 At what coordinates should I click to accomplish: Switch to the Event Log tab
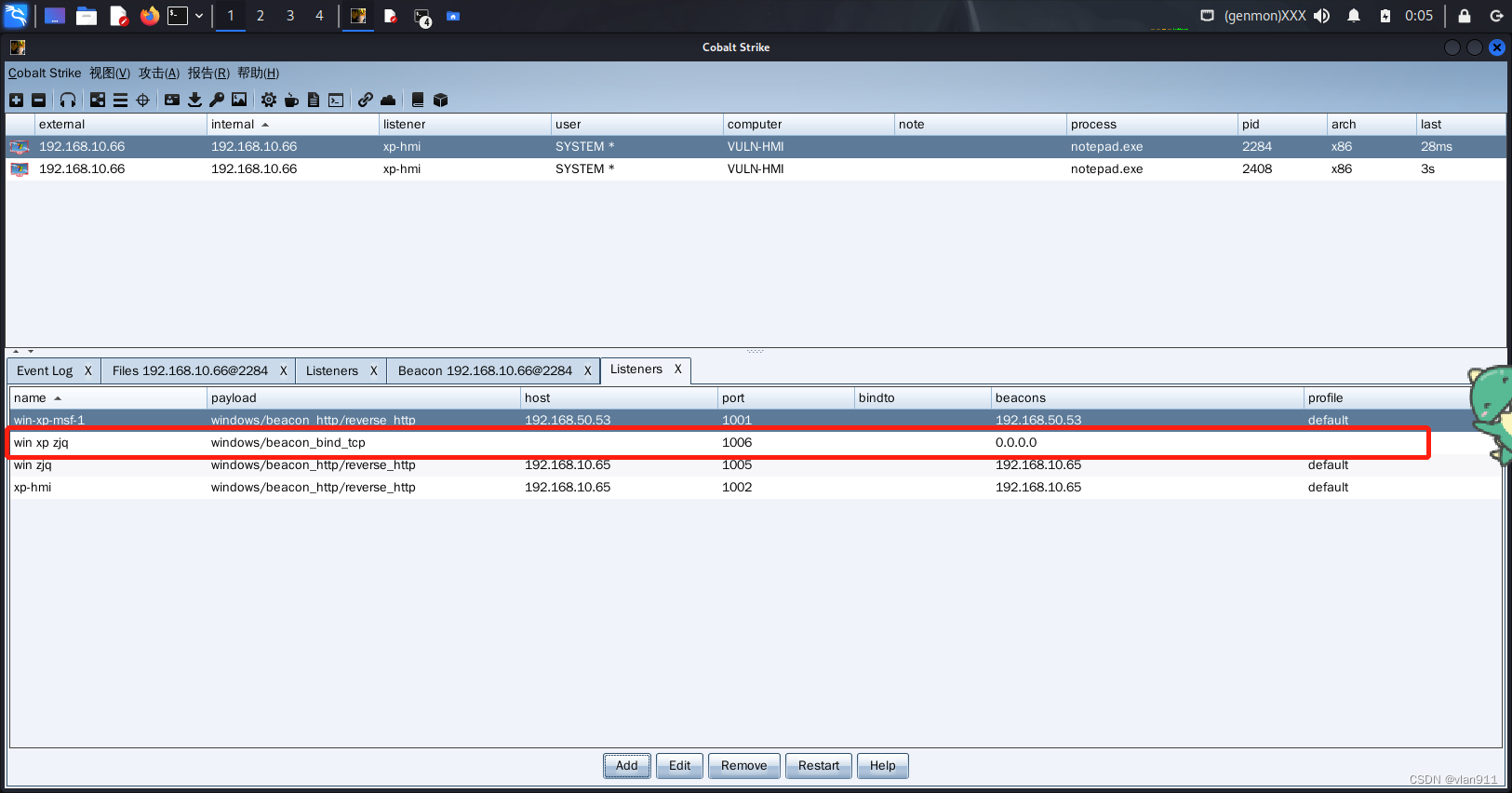[x=45, y=370]
